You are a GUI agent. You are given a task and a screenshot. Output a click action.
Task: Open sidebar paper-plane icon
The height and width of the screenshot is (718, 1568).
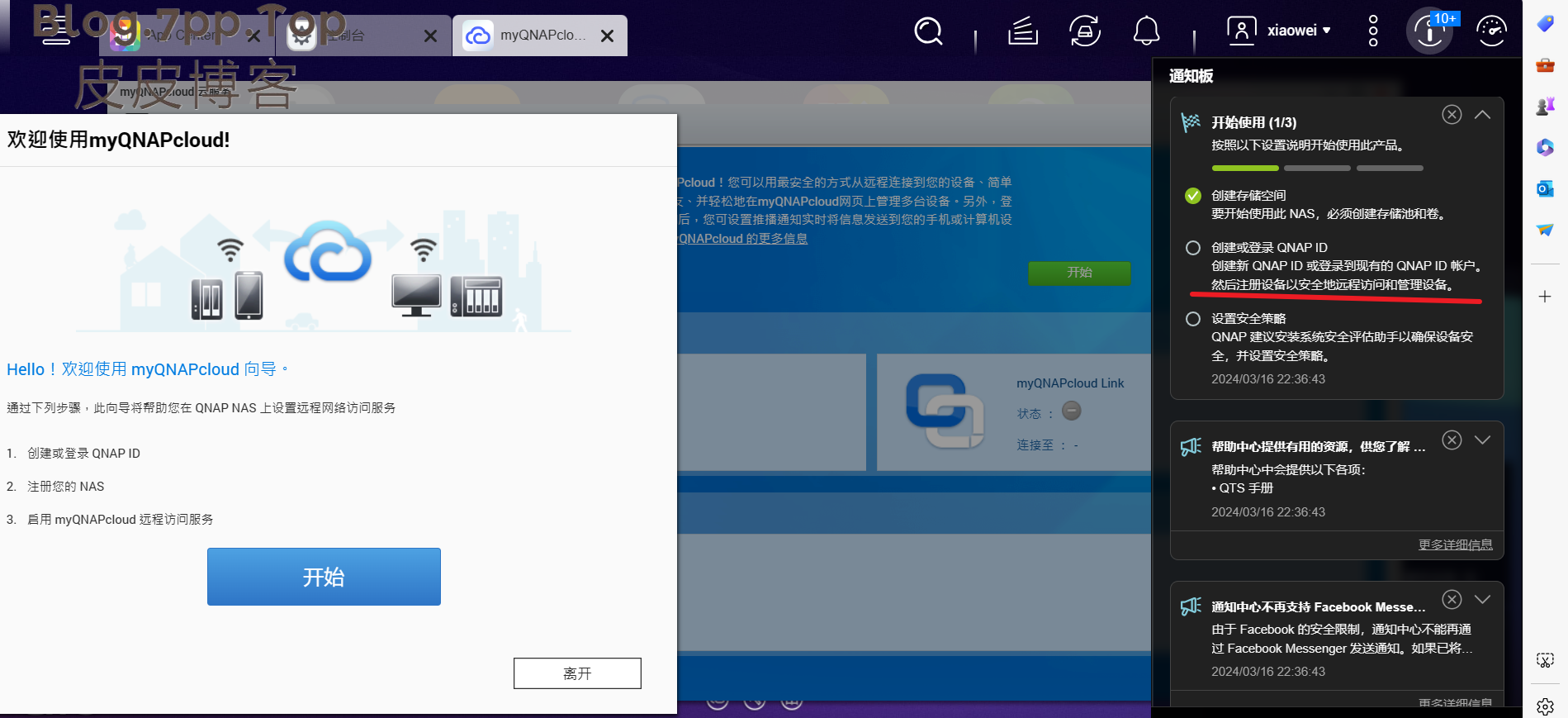pyautogui.click(x=1545, y=230)
